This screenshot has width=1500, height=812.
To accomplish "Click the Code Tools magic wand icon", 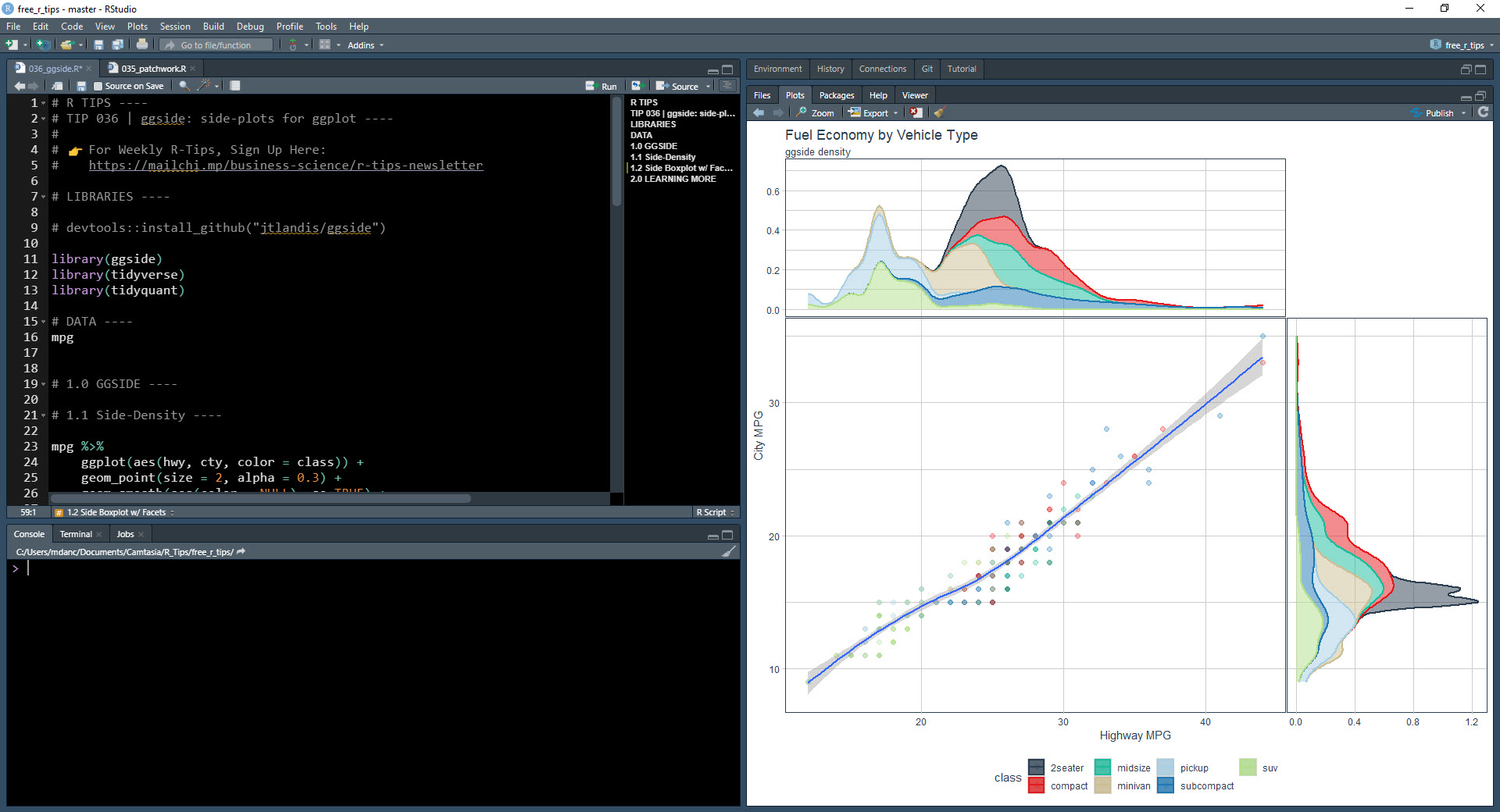I will [x=204, y=86].
